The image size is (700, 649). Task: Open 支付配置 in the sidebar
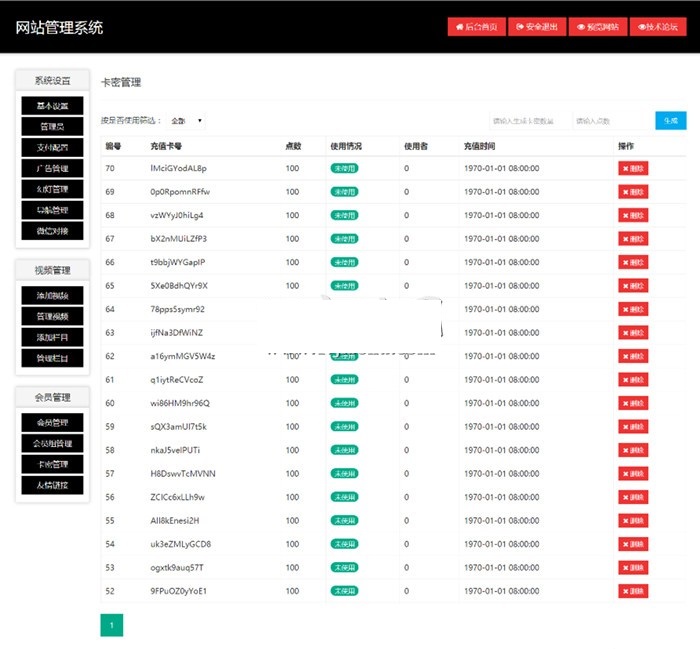click(x=52, y=147)
